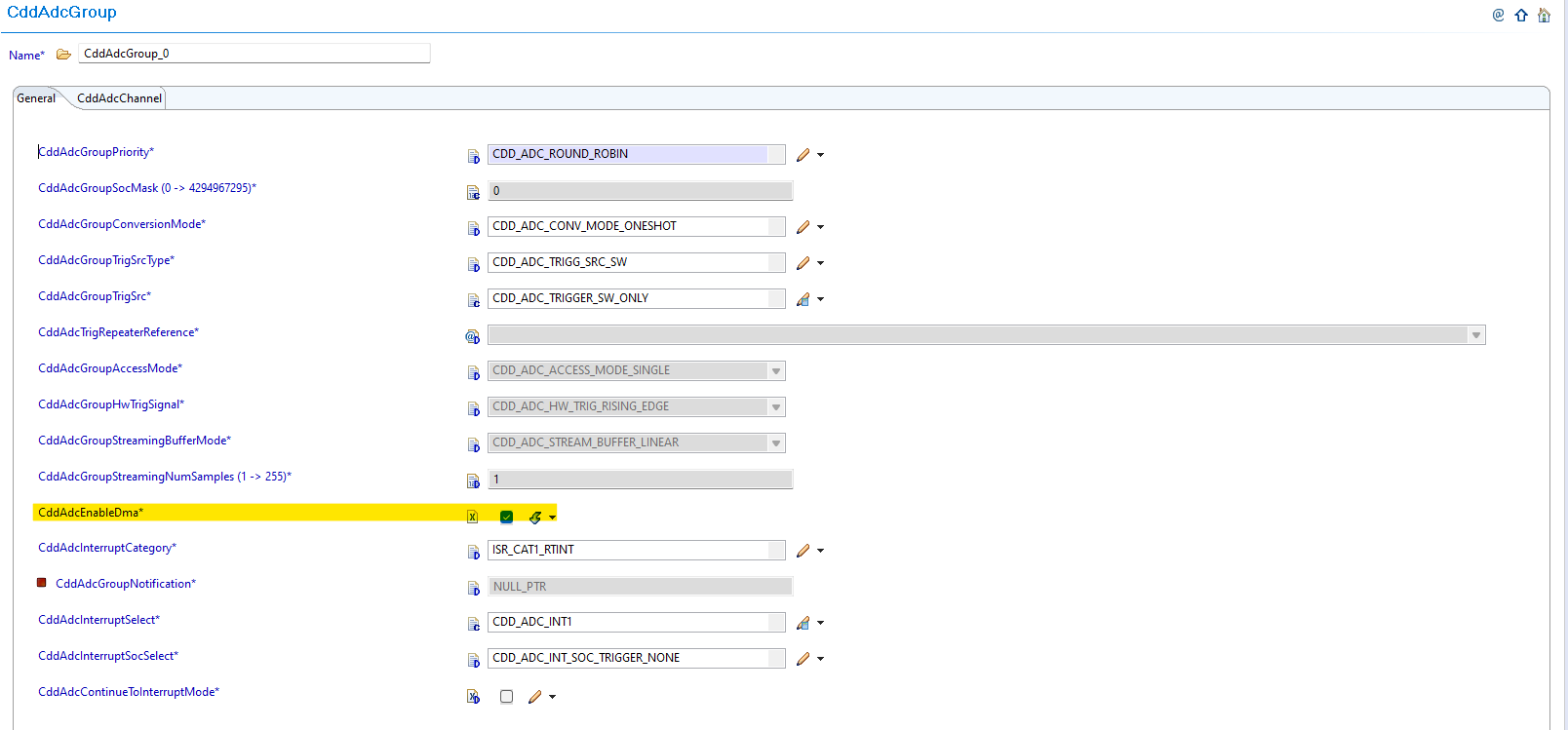Screen dimensions: 1568x730
Task: Click the @ icon at top right
Action: pyautogui.click(x=1499, y=15)
